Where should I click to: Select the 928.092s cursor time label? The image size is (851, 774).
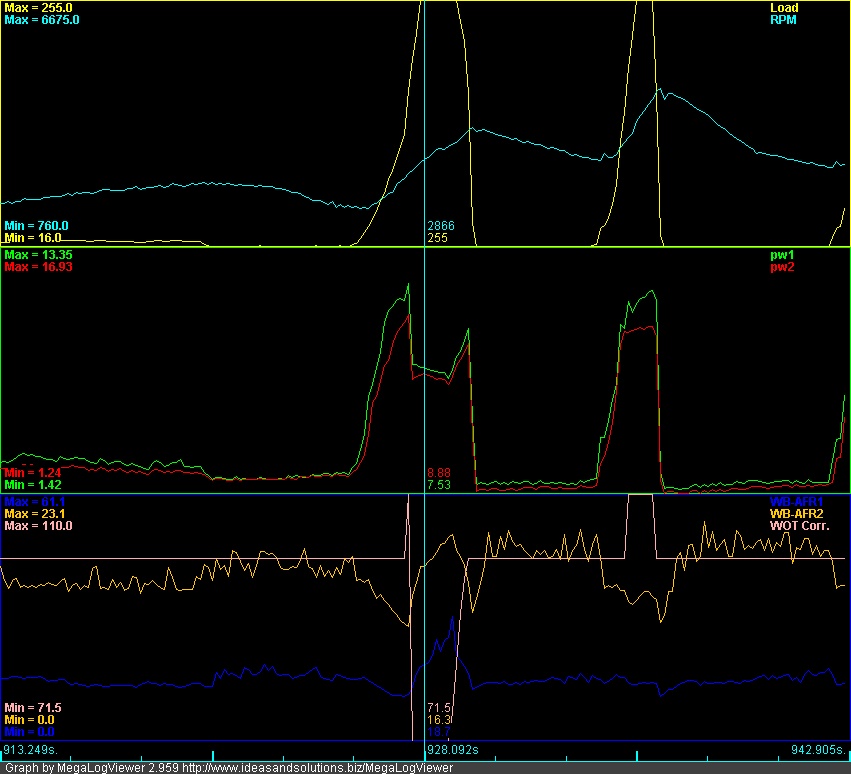point(453,748)
